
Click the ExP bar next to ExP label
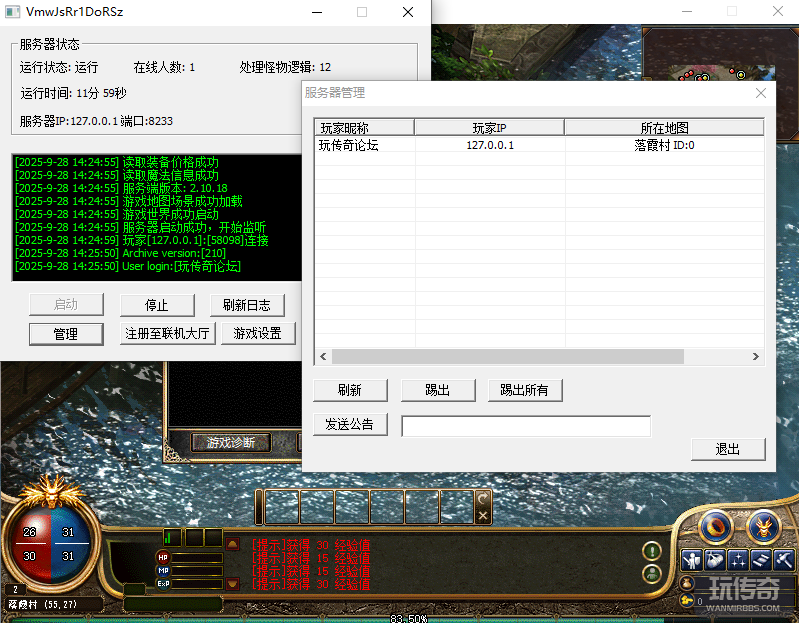(197, 584)
